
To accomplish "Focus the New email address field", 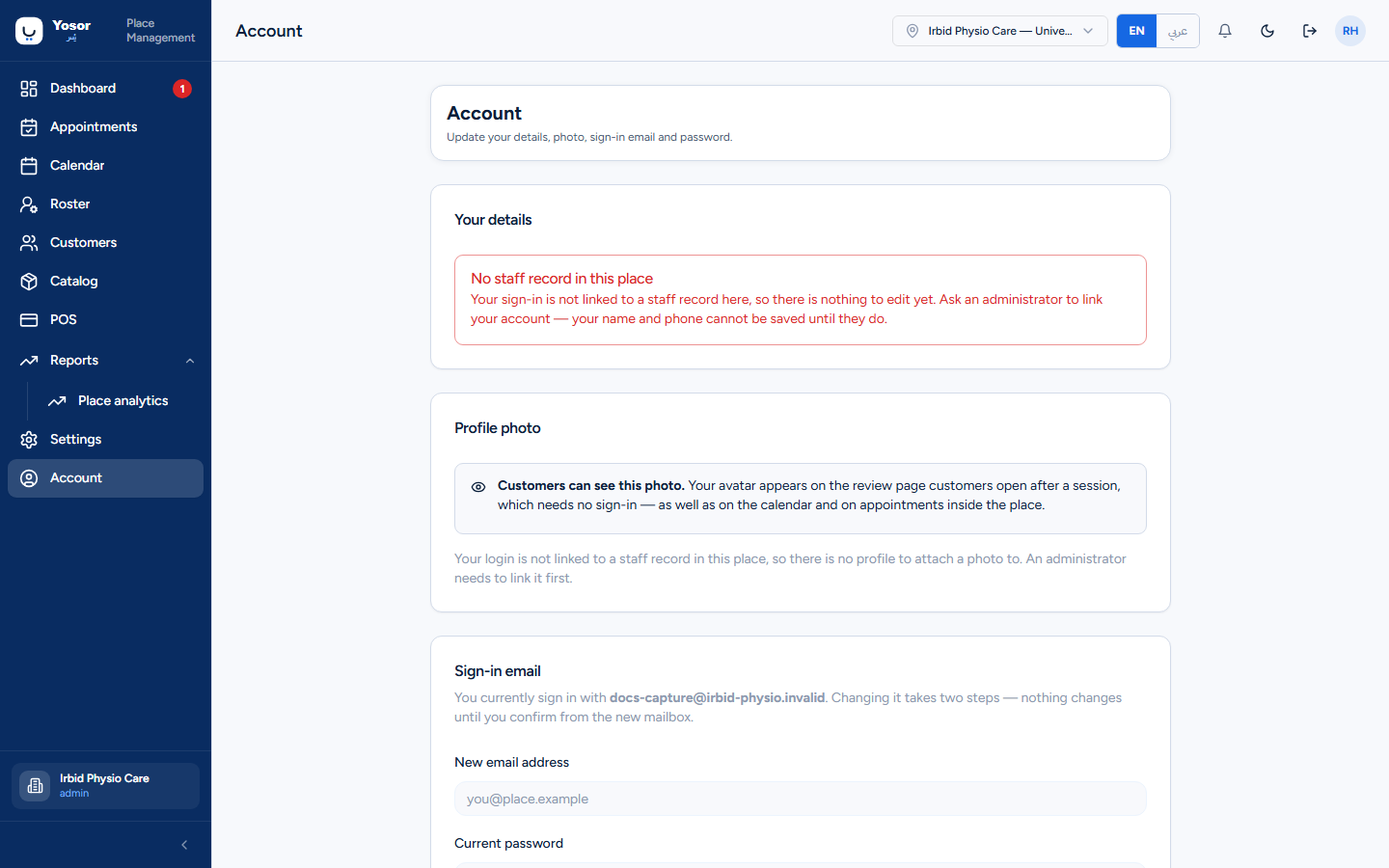I will (801, 799).
